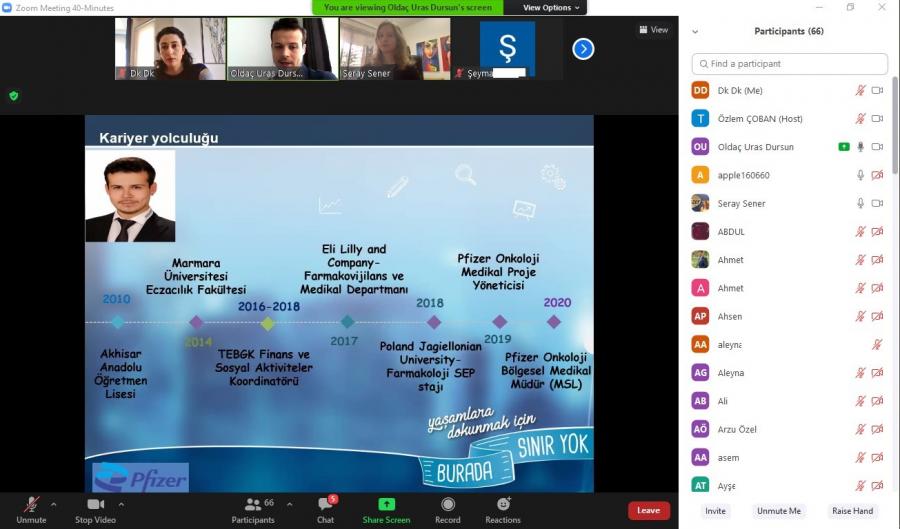Select Oldaç Uras Dursun's video thumbnail

(x=282, y=48)
